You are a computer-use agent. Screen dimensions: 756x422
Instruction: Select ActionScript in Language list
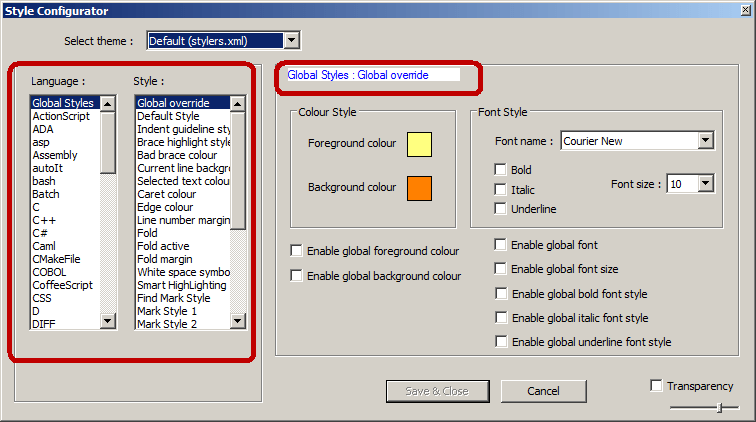click(x=65, y=116)
